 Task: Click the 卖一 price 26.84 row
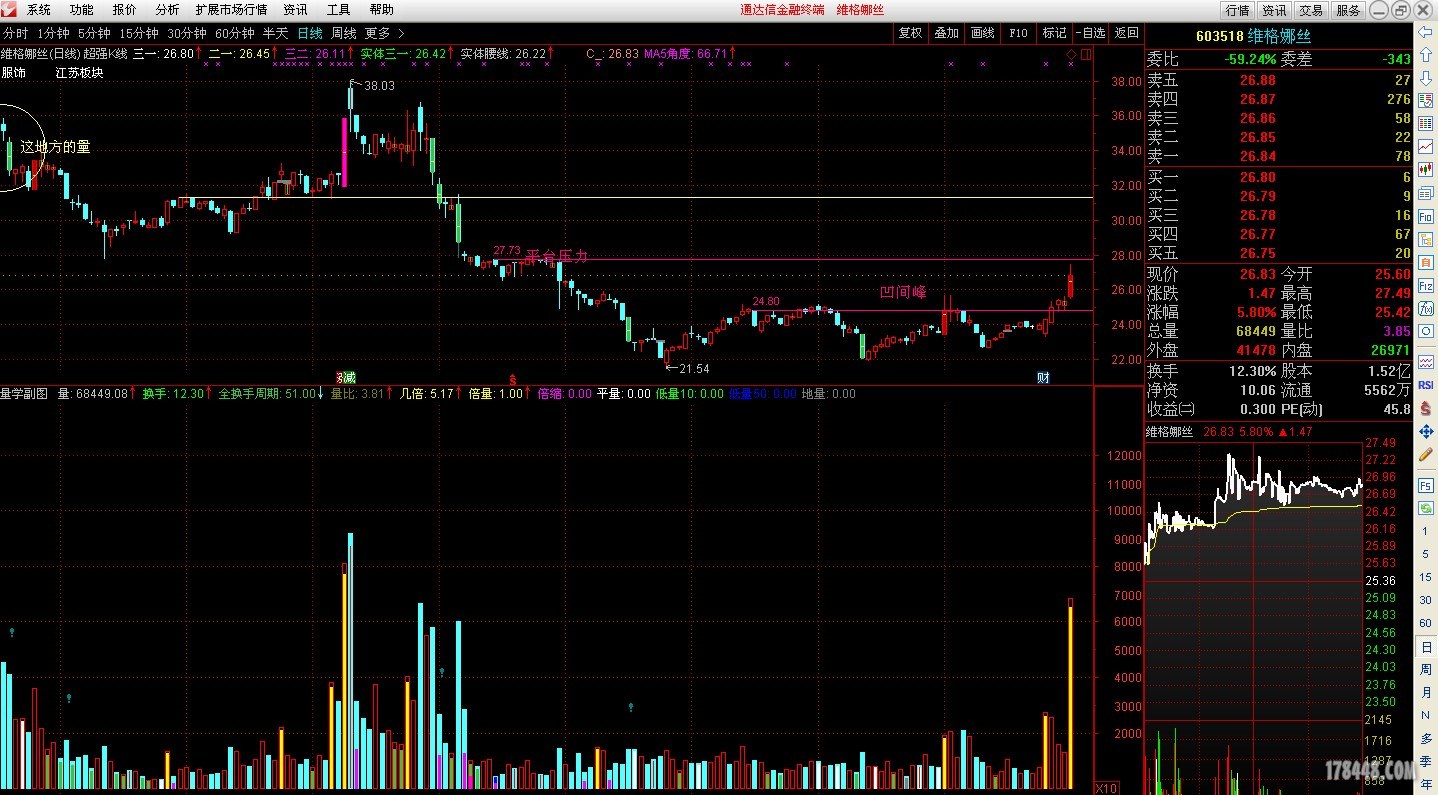1278,156
